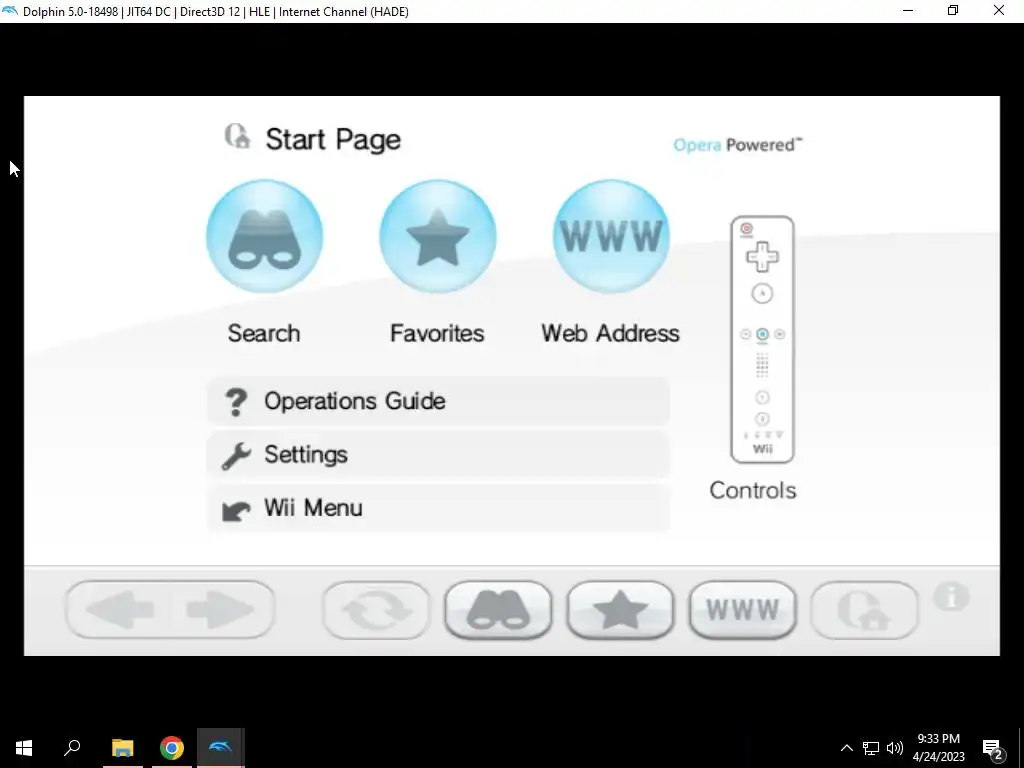This screenshot has width=1024, height=768.
Task: Open Google Chrome from the taskbar
Action: coord(172,748)
